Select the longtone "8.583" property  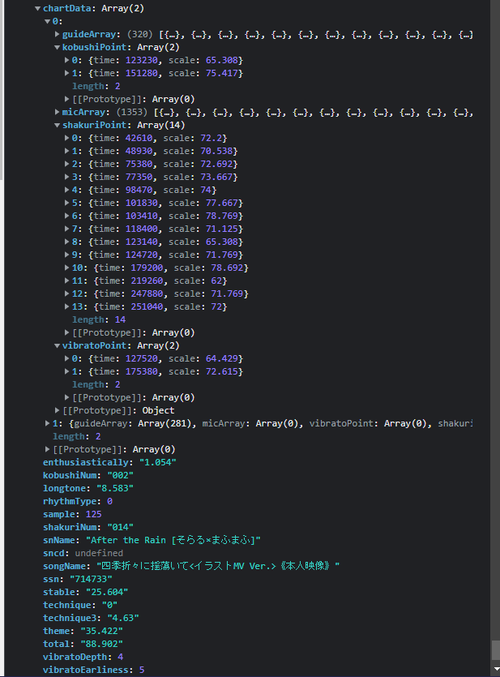click(88, 488)
